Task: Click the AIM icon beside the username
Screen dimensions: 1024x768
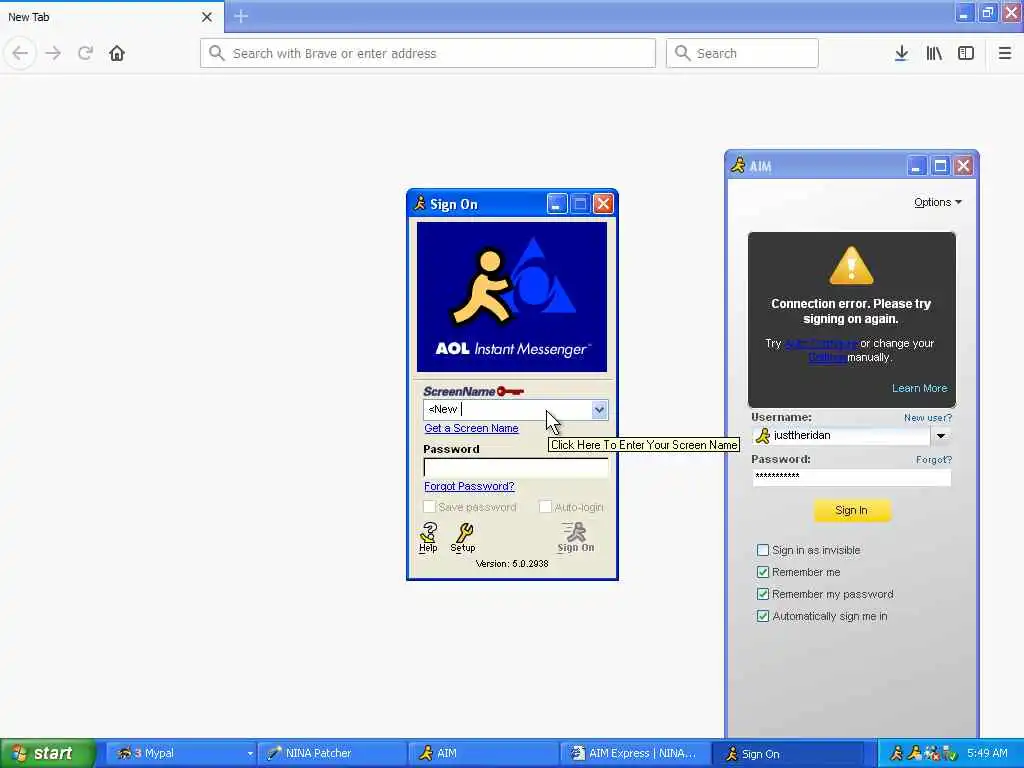Action: point(761,436)
